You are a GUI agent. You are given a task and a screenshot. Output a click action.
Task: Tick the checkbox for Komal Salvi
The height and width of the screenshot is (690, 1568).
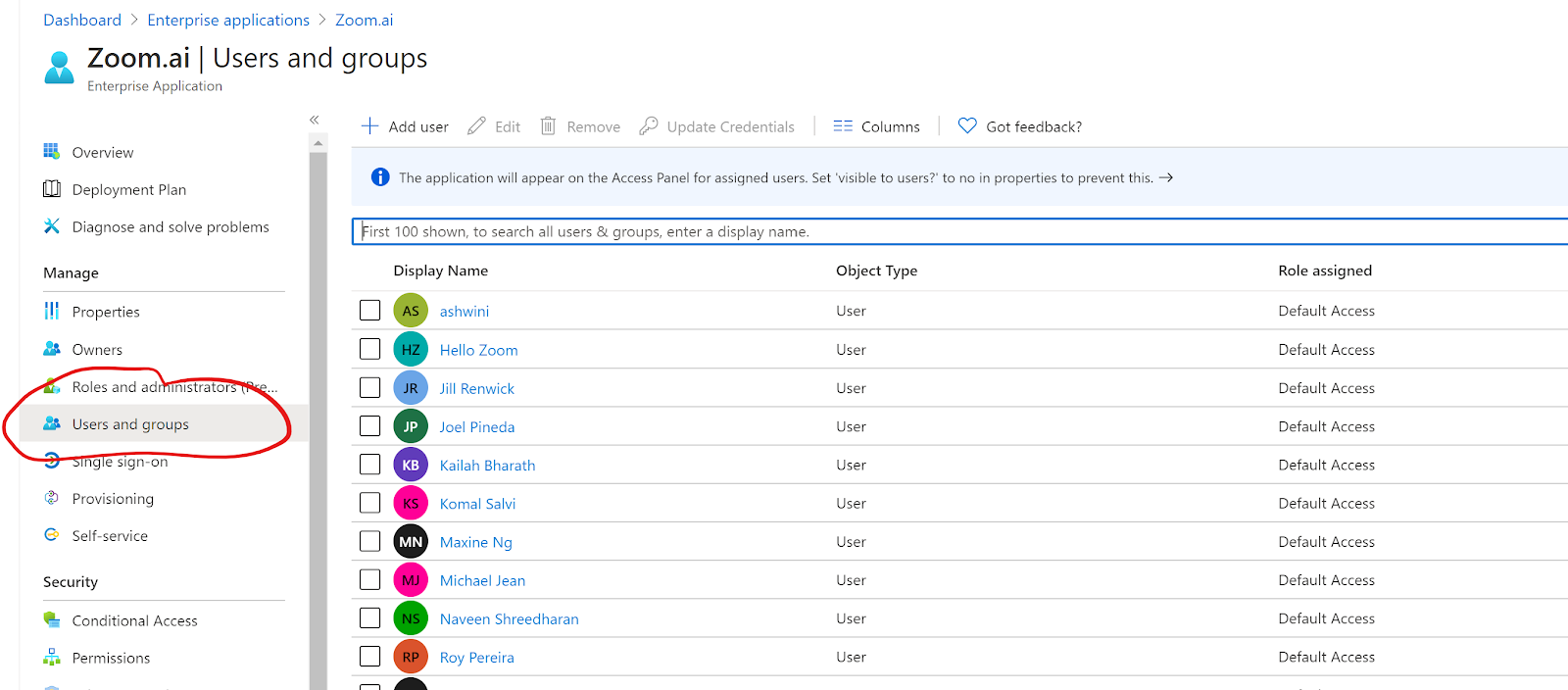[x=369, y=502]
